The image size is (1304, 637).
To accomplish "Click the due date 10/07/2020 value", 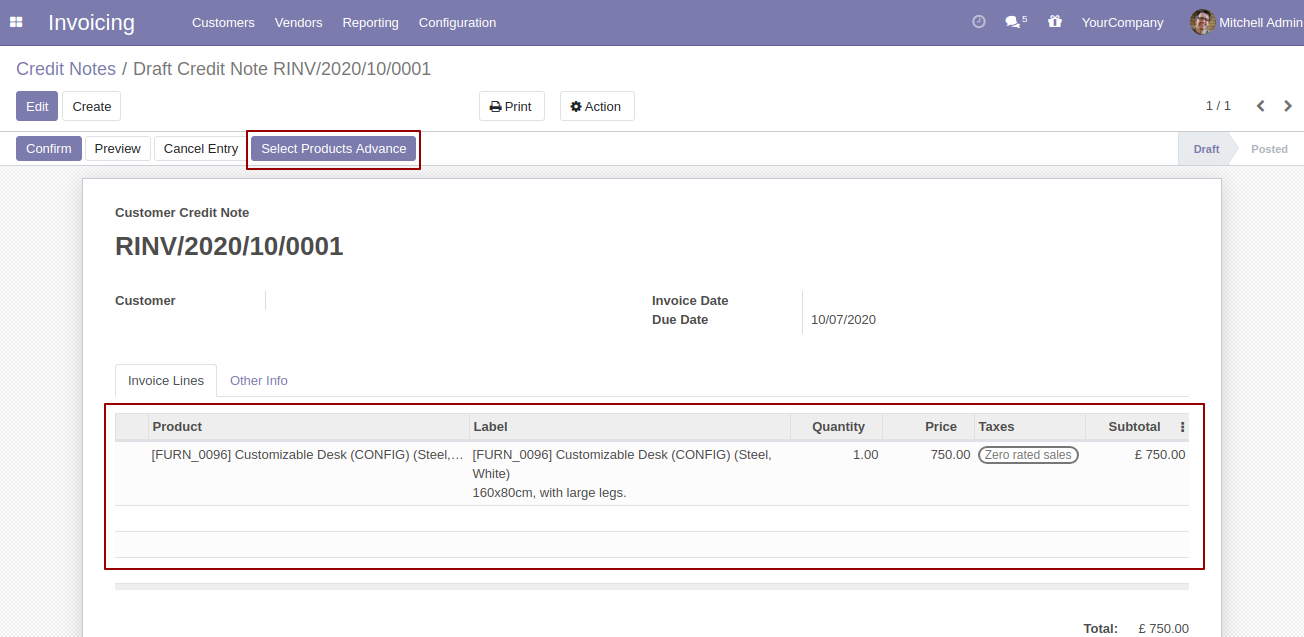I will pyautogui.click(x=843, y=320).
